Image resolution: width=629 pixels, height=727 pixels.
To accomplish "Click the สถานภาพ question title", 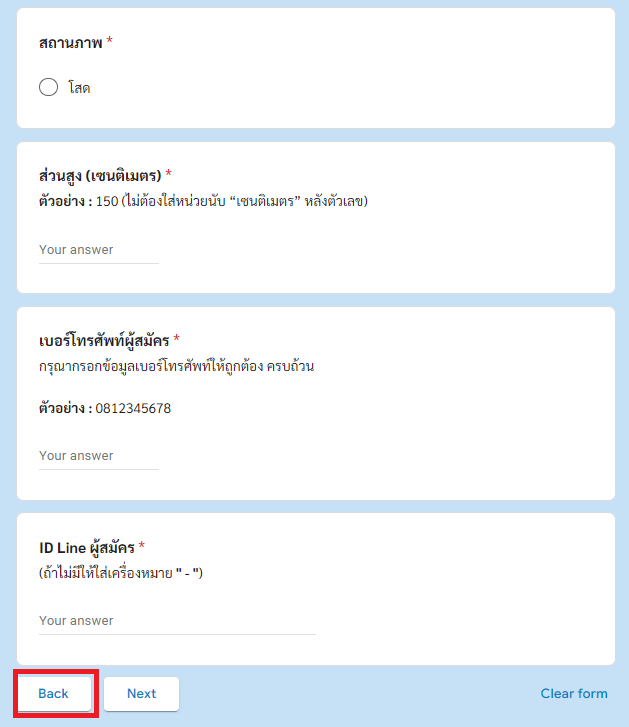I will click(x=70, y=43).
